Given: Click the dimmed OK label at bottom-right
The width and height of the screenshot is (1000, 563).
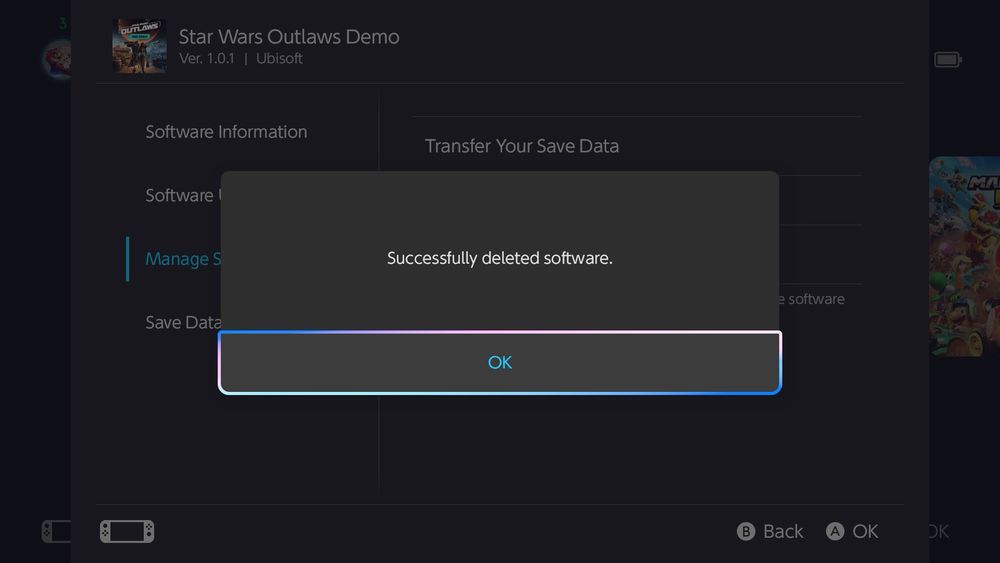Looking at the screenshot, I should tap(938, 531).
